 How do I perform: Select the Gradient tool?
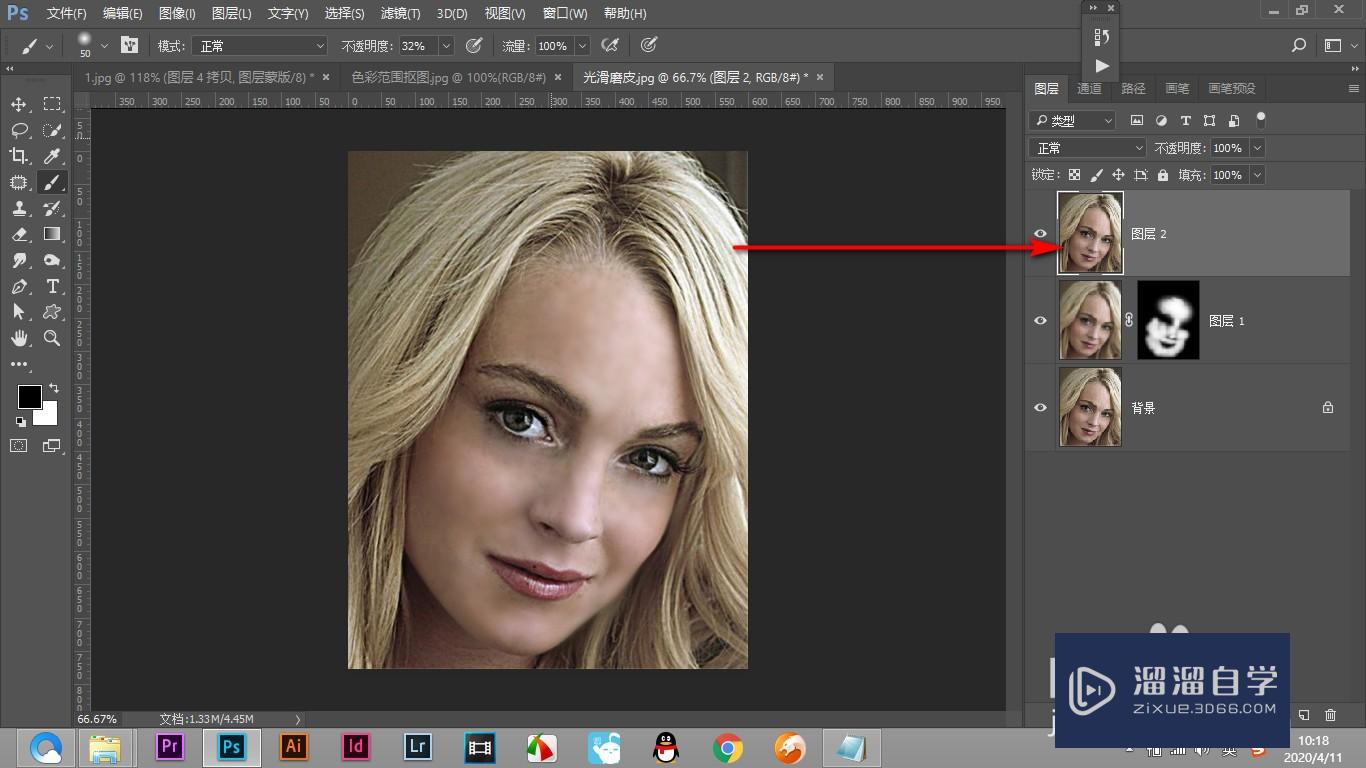pyautogui.click(x=52, y=234)
